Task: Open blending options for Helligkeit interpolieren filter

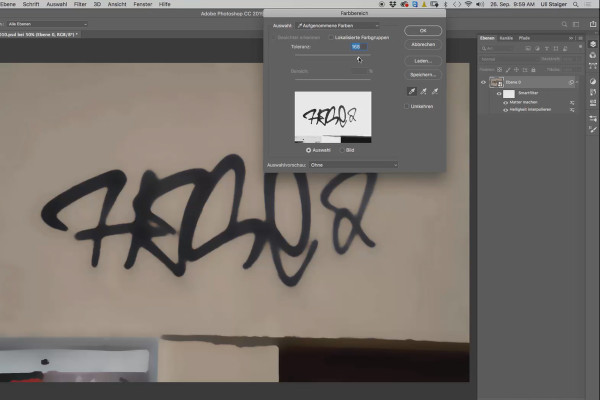Action: tap(572, 110)
